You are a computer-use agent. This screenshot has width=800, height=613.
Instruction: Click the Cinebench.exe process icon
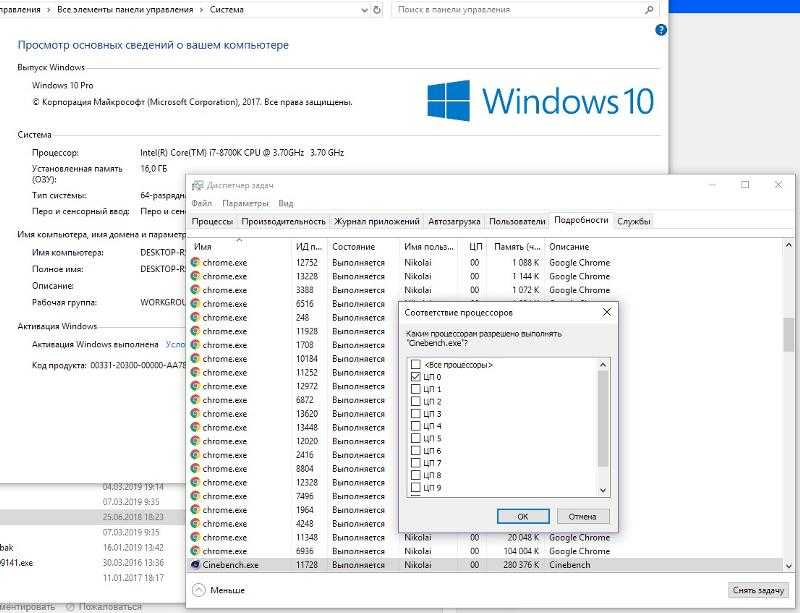tap(195, 565)
